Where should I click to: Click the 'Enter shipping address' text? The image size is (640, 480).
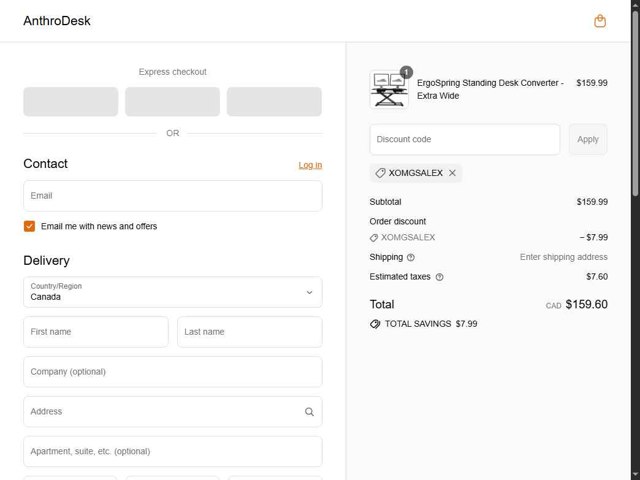pyautogui.click(x=564, y=257)
